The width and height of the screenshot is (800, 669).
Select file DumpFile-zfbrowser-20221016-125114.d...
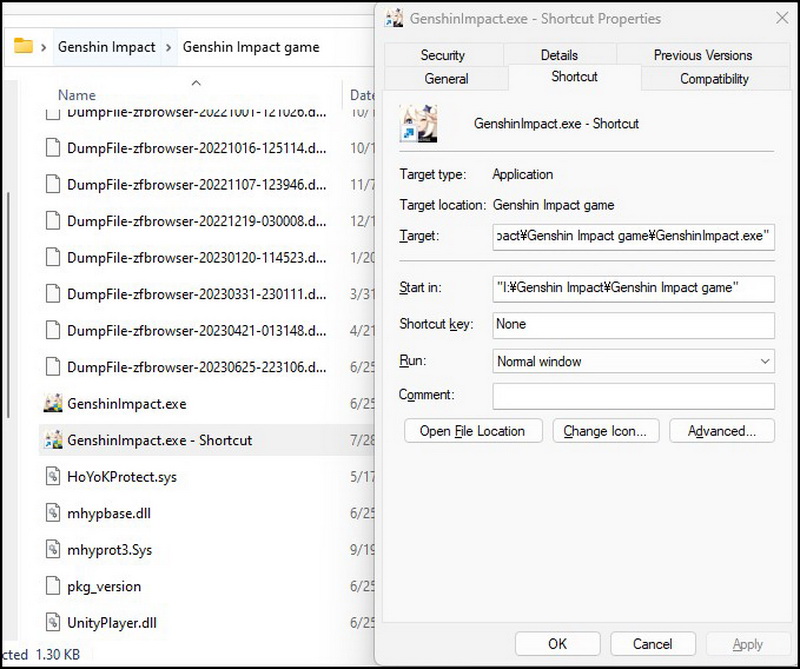(x=196, y=148)
